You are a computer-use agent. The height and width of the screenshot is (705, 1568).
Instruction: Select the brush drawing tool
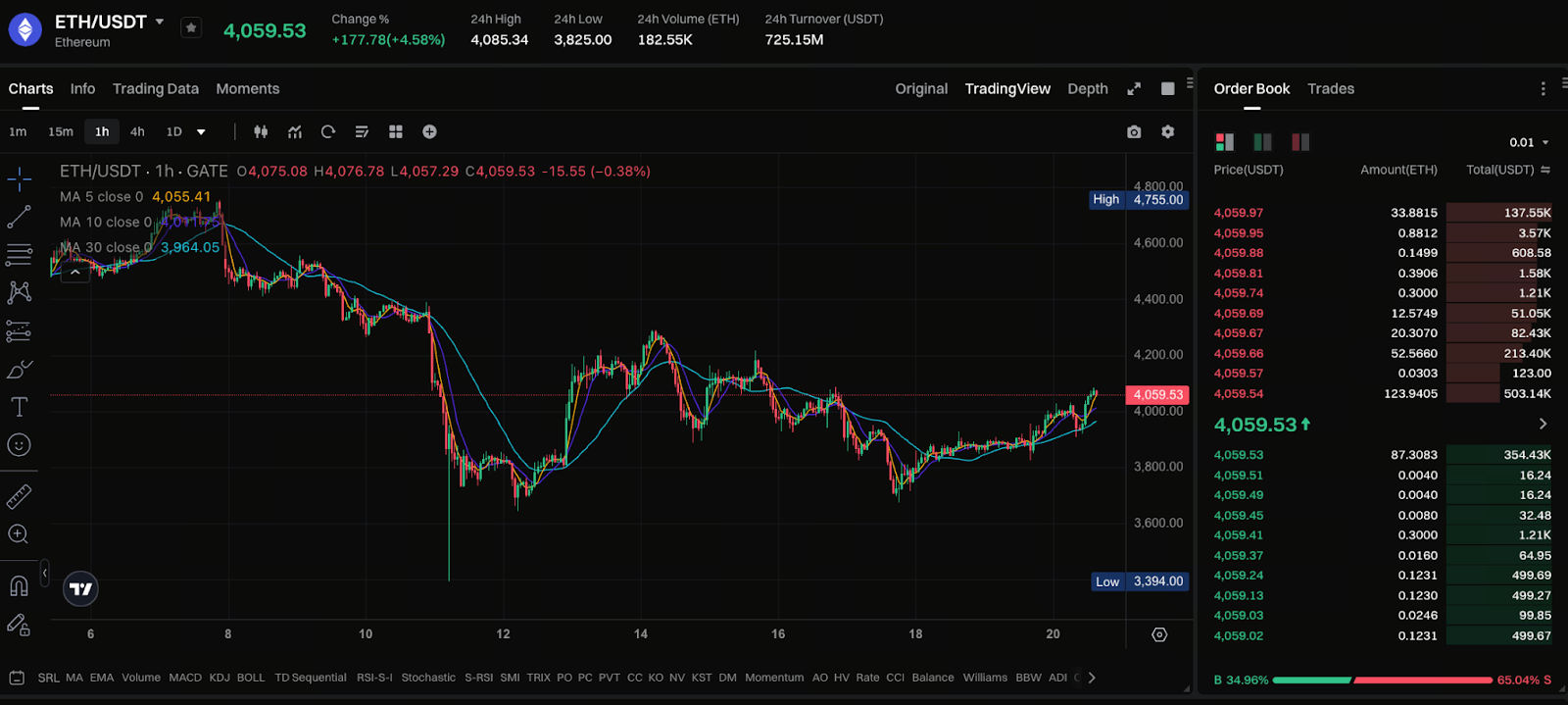click(19, 370)
